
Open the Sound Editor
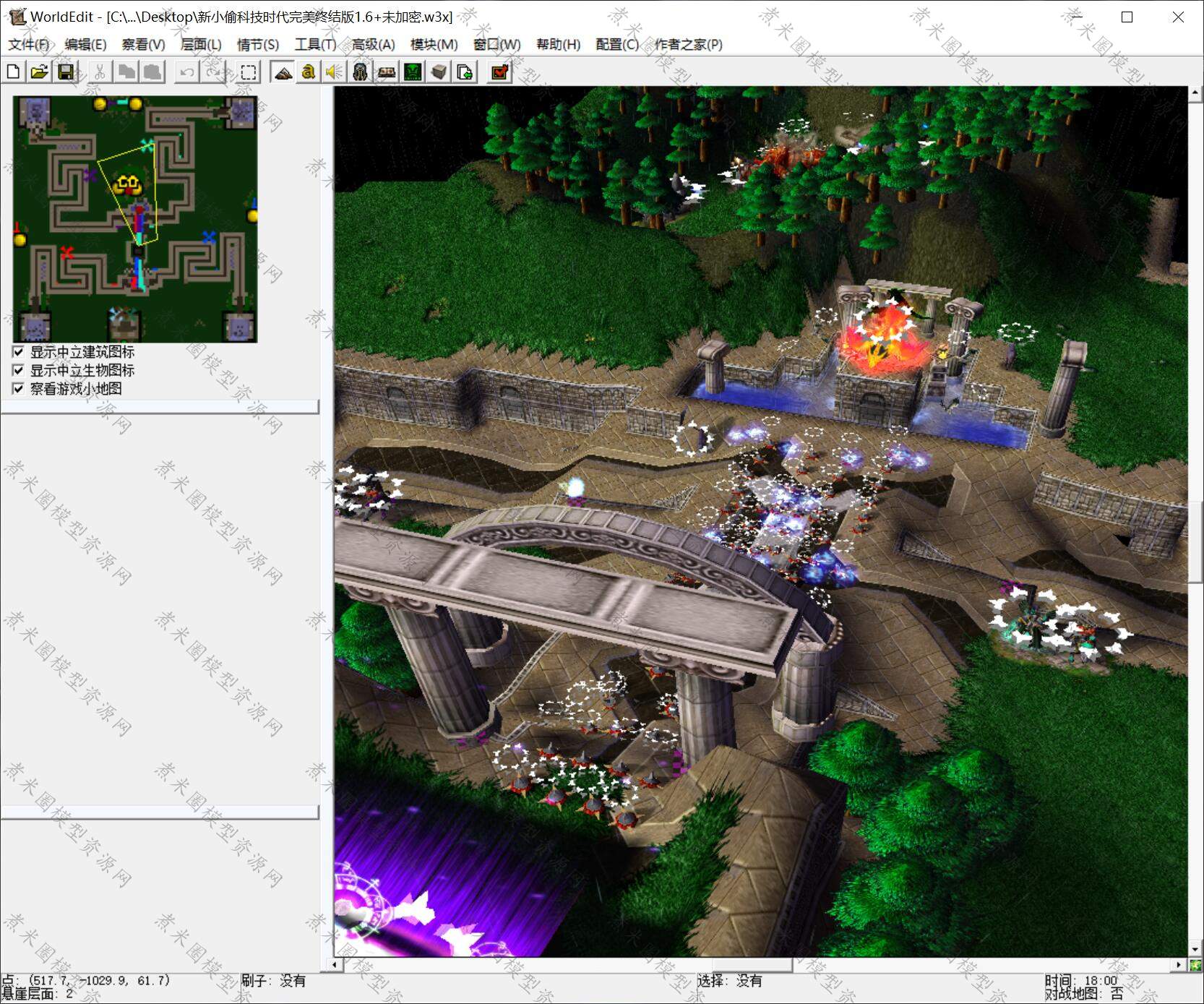(333, 72)
